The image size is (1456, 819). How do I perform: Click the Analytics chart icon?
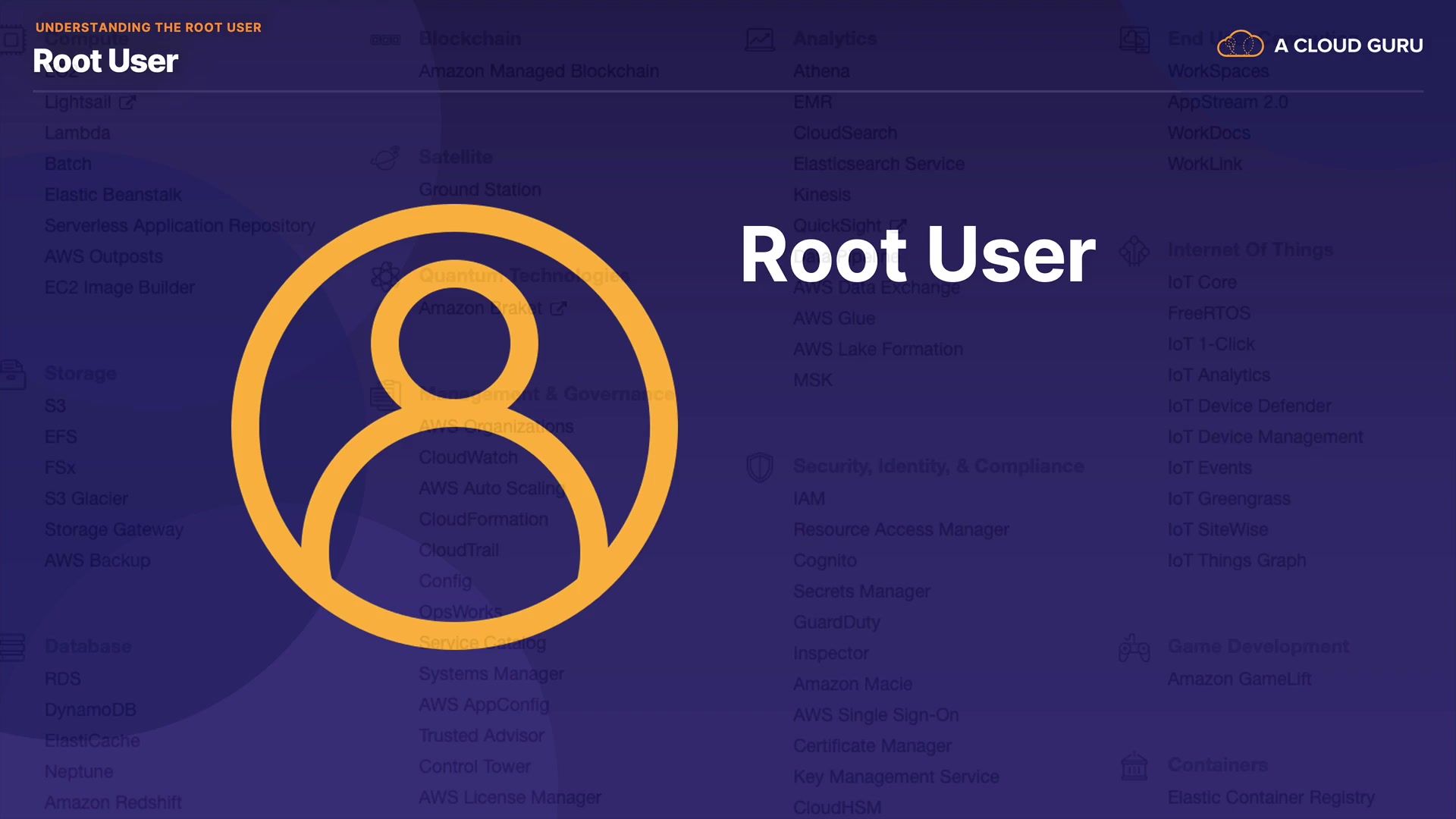pos(759,39)
